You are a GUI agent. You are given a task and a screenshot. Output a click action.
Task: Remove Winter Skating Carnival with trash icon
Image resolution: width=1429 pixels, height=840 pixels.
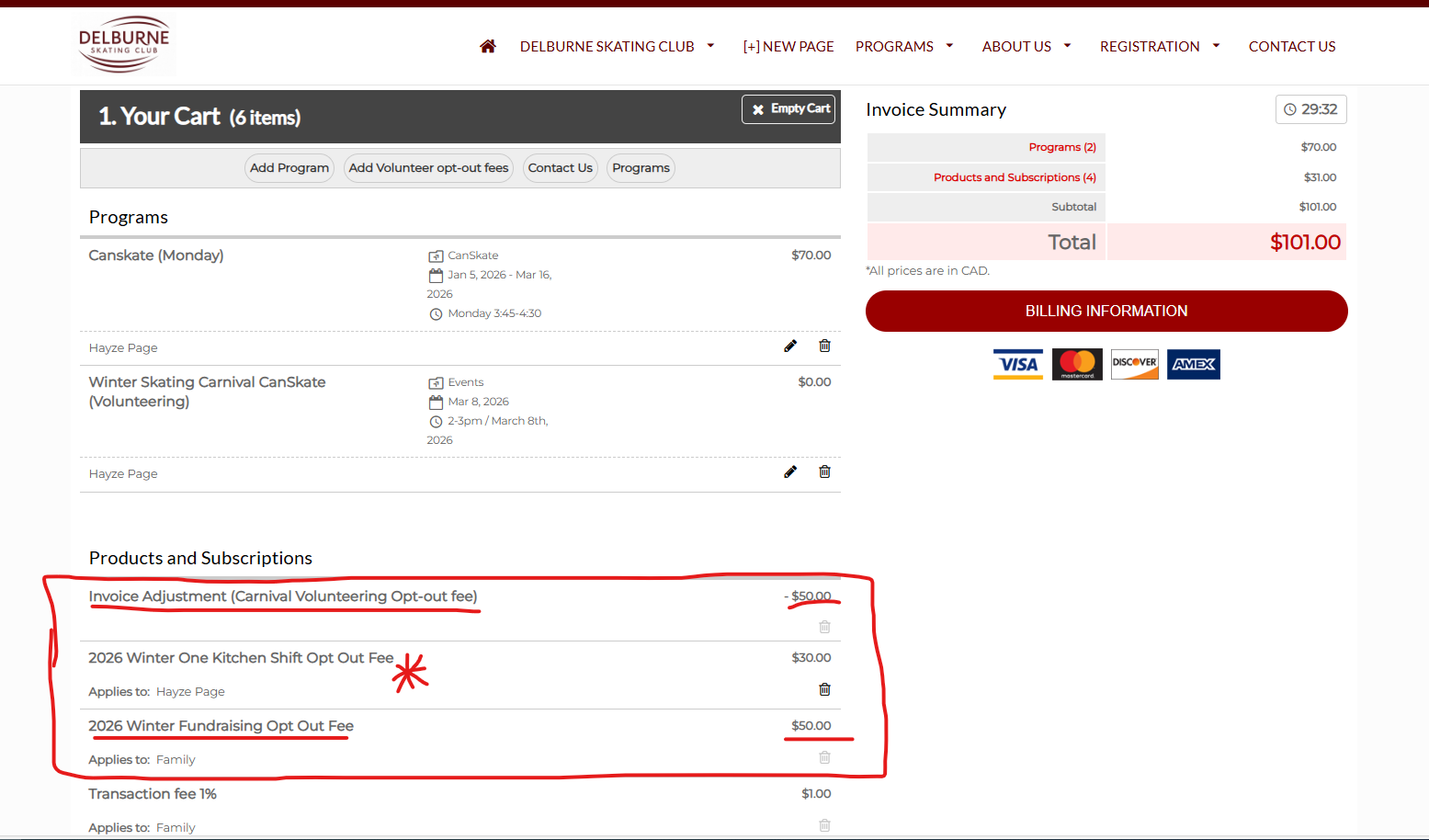pyautogui.click(x=824, y=472)
